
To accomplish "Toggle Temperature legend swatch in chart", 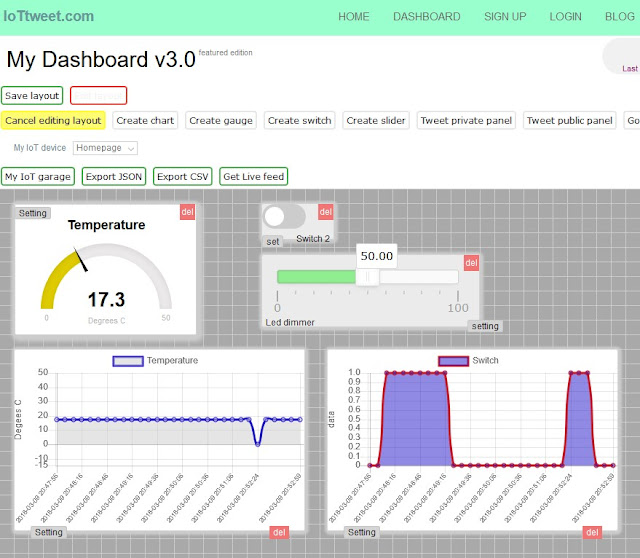I will (x=128, y=361).
